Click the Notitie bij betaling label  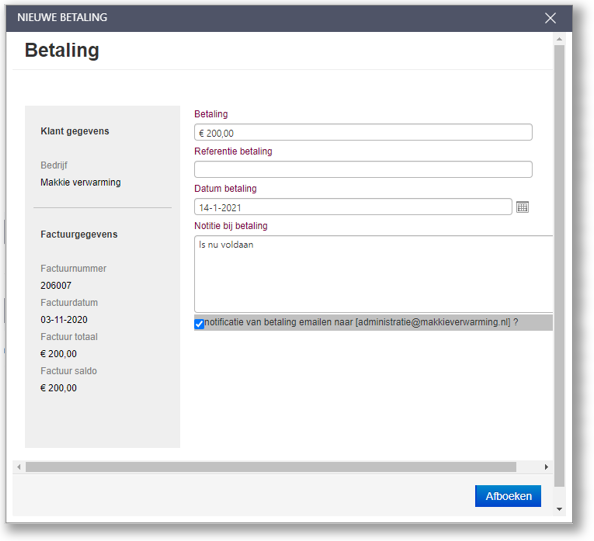tap(231, 226)
